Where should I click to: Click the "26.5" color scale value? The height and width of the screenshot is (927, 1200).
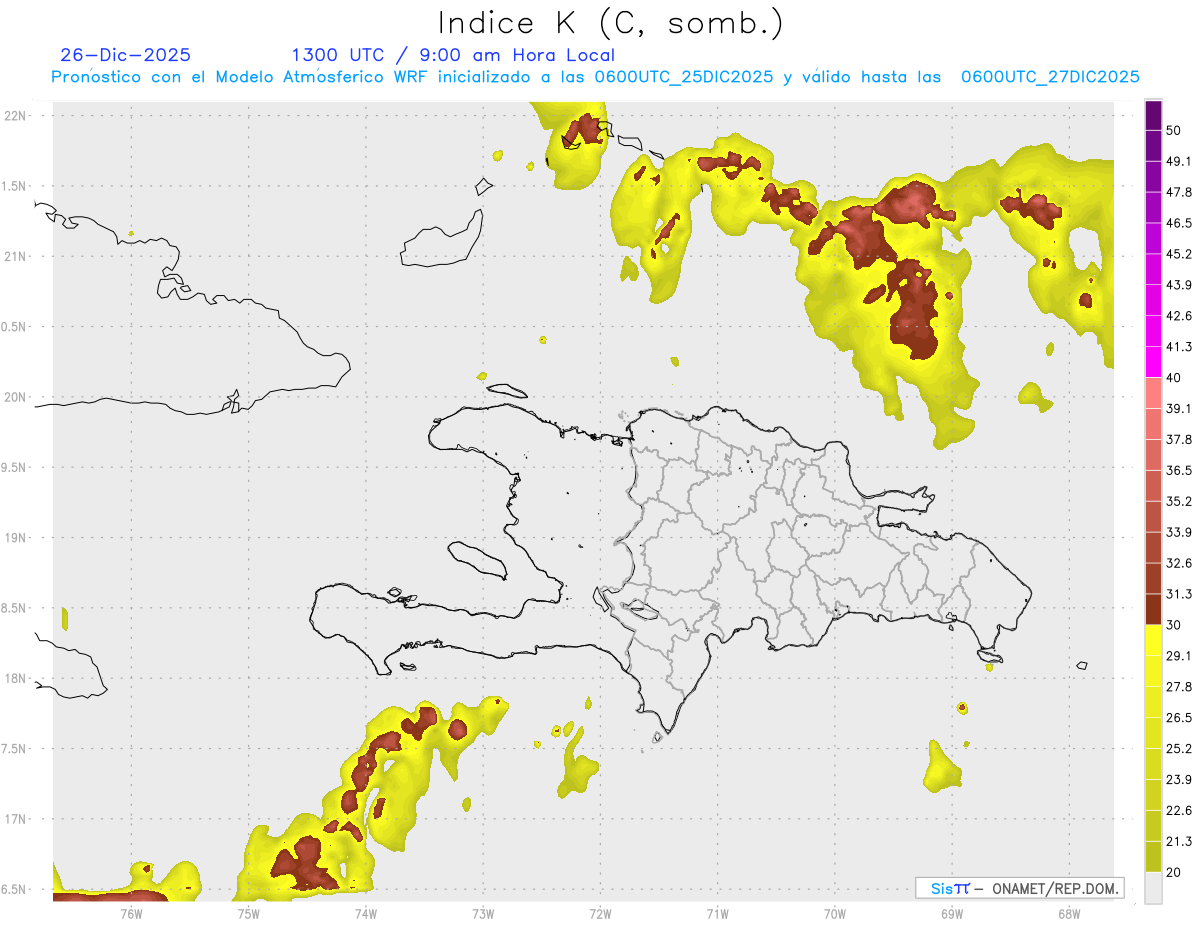(1179, 717)
